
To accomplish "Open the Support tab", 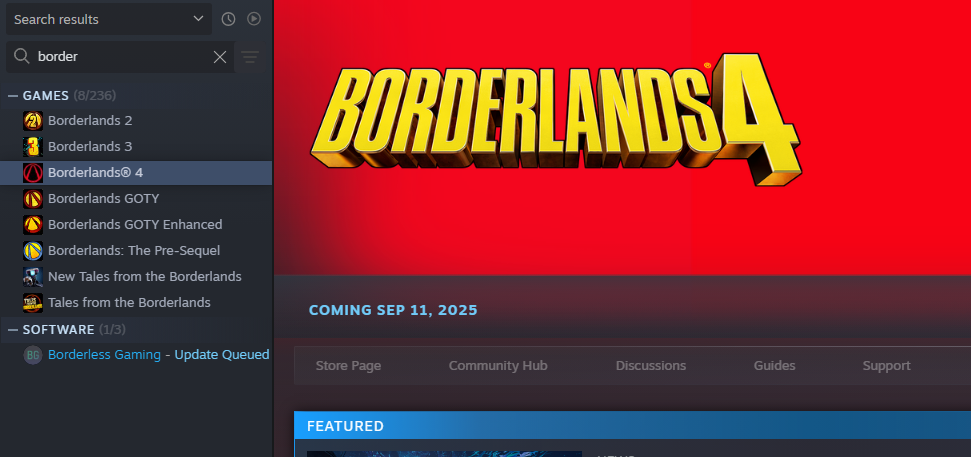I will (886, 366).
